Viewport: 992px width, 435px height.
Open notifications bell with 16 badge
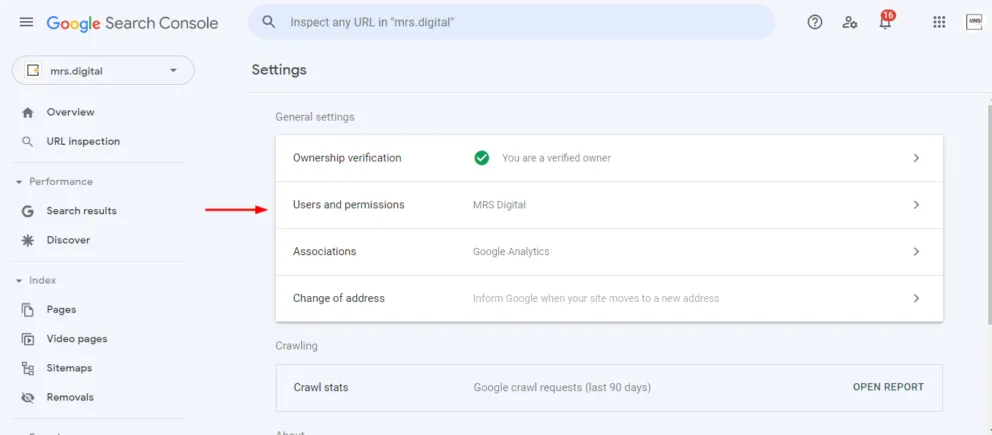[x=885, y=22]
